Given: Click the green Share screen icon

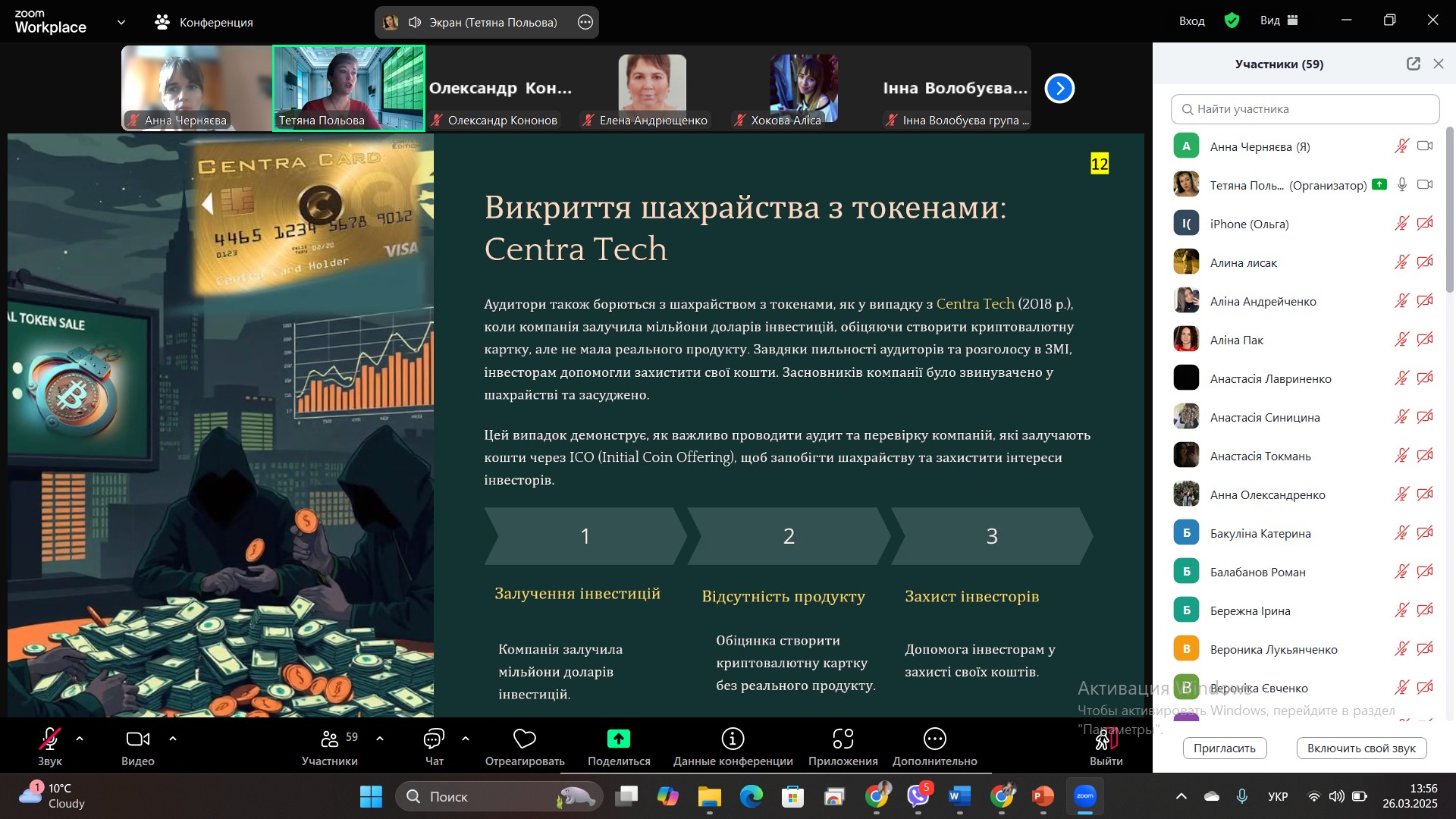Looking at the screenshot, I should pyautogui.click(x=618, y=739).
